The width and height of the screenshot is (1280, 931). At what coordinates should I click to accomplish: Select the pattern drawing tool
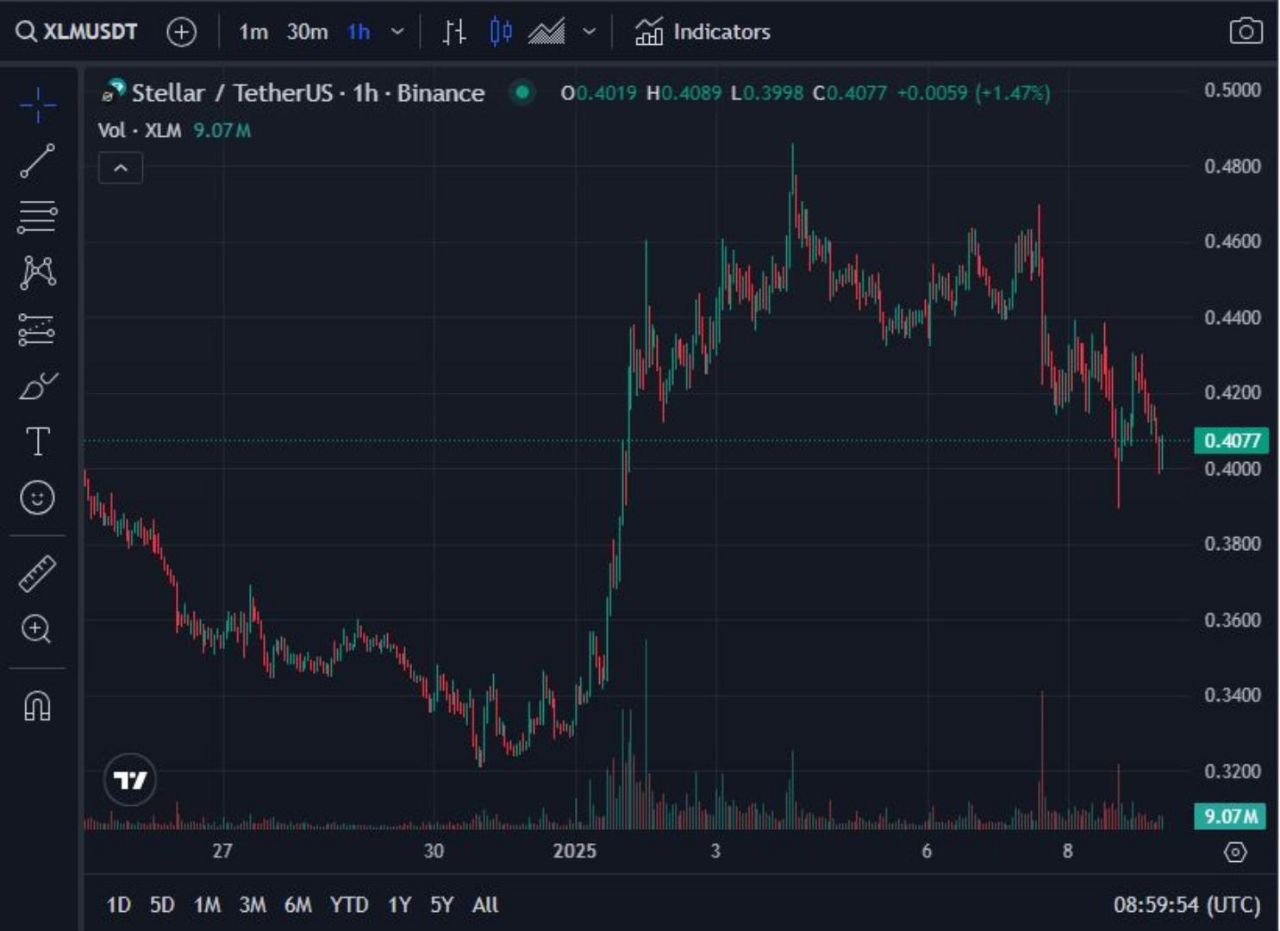coord(38,272)
